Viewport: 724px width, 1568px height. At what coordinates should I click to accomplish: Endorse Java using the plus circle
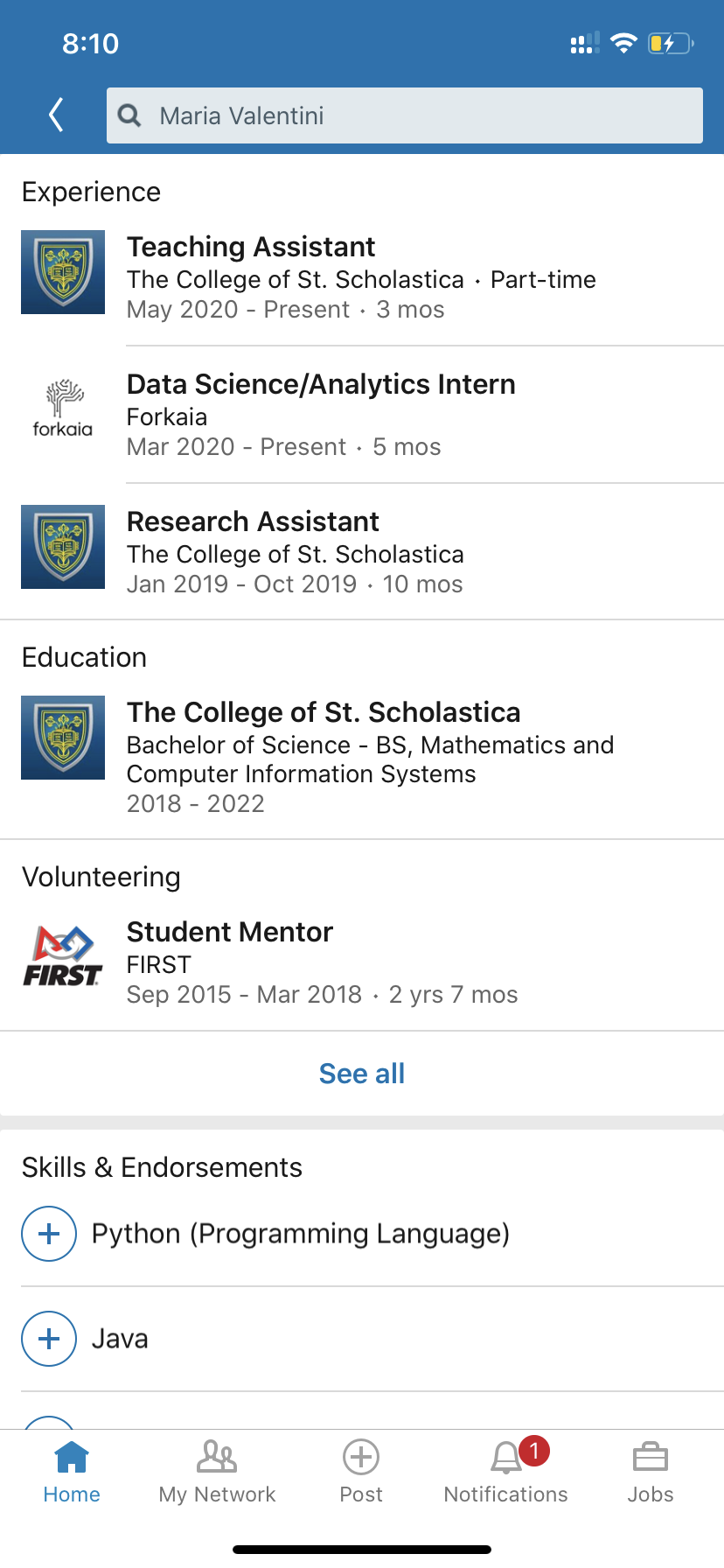point(49,1339)
